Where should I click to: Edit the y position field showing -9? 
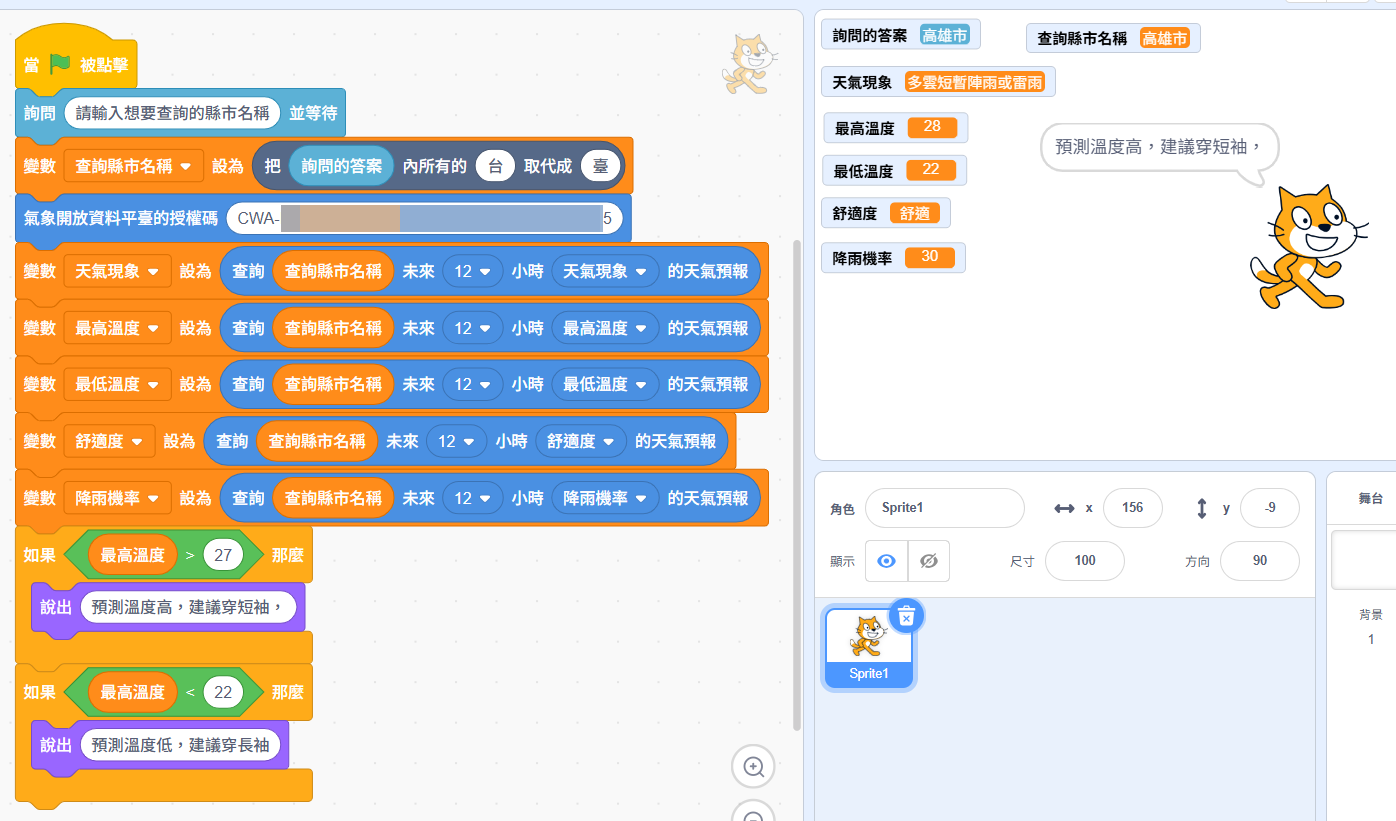tap(1269, 508)
